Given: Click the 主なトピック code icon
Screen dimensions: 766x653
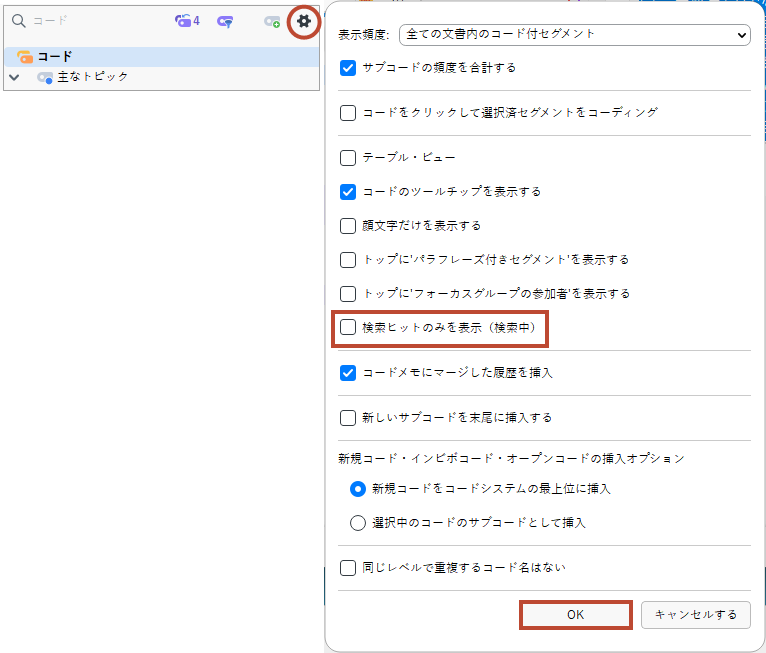Looking at the screenshot, I should [44, 77].
